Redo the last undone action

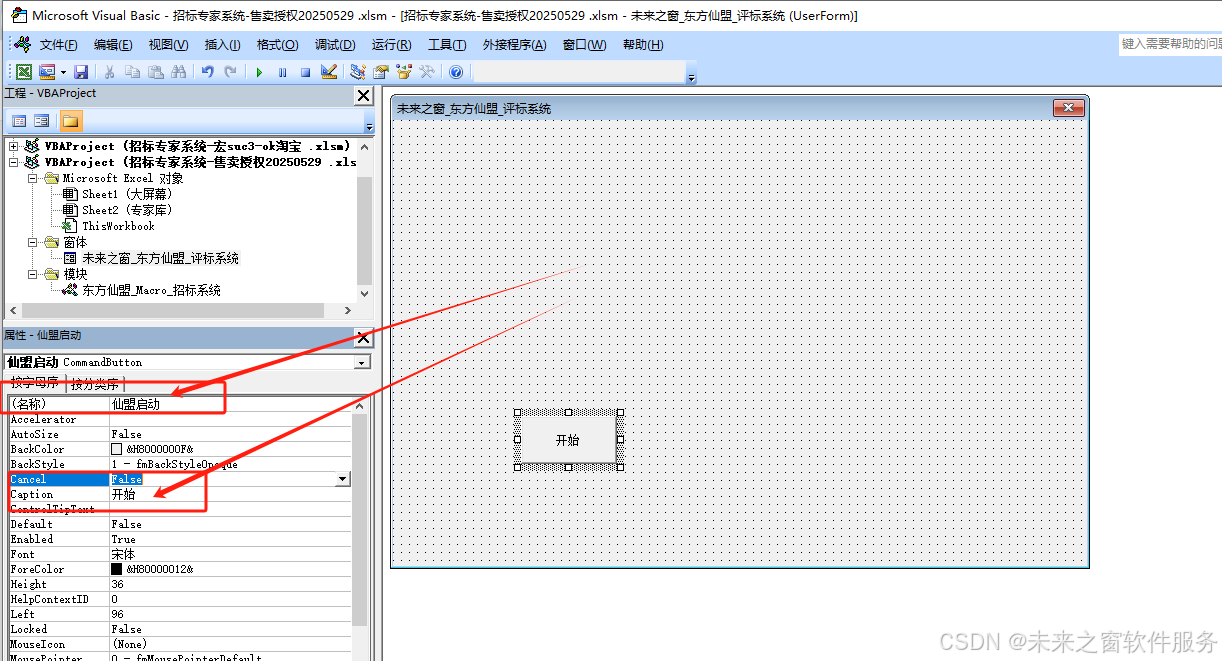tap(231, 72)
